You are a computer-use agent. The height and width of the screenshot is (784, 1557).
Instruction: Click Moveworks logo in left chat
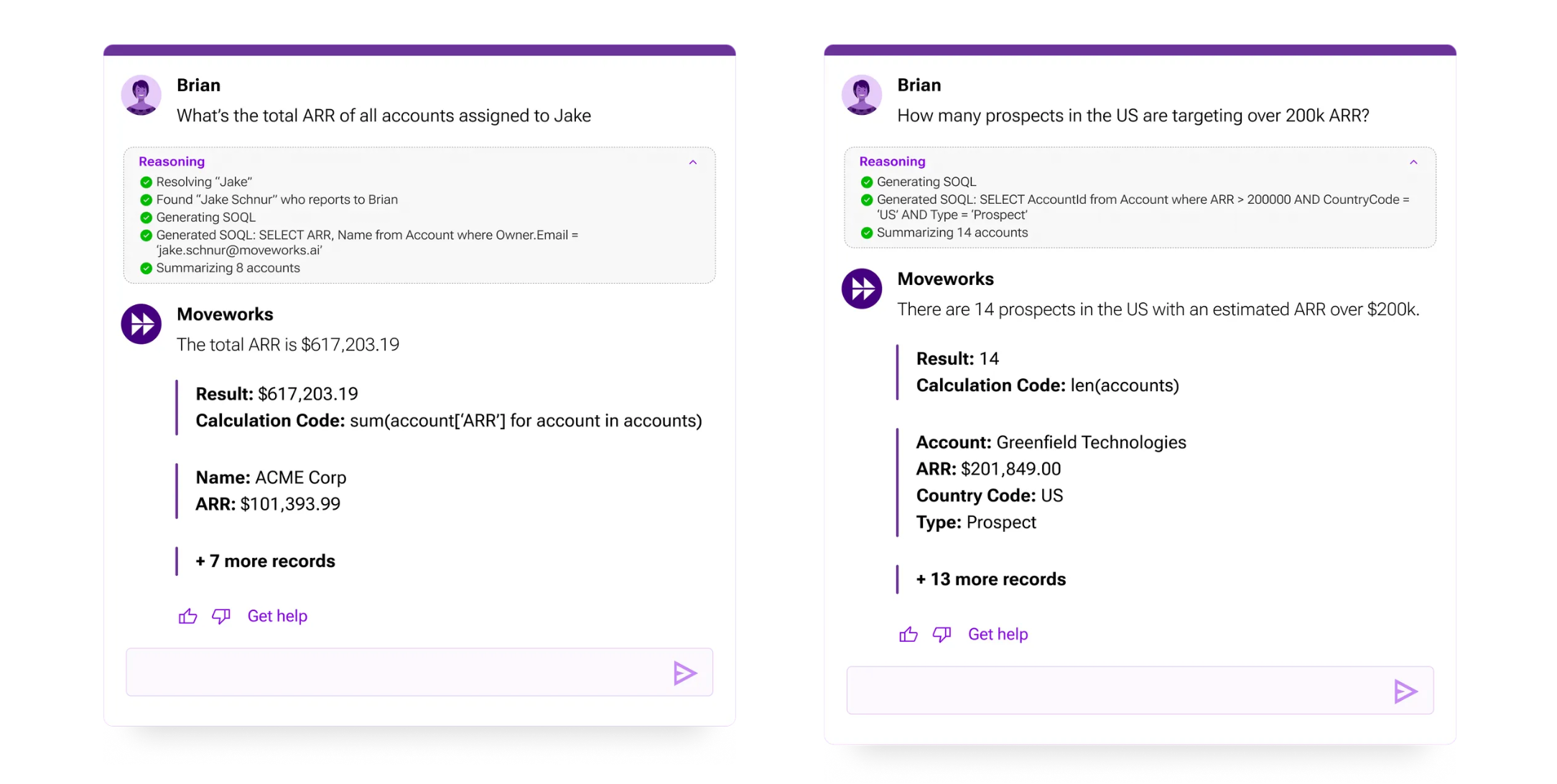(x=141, y=325)
